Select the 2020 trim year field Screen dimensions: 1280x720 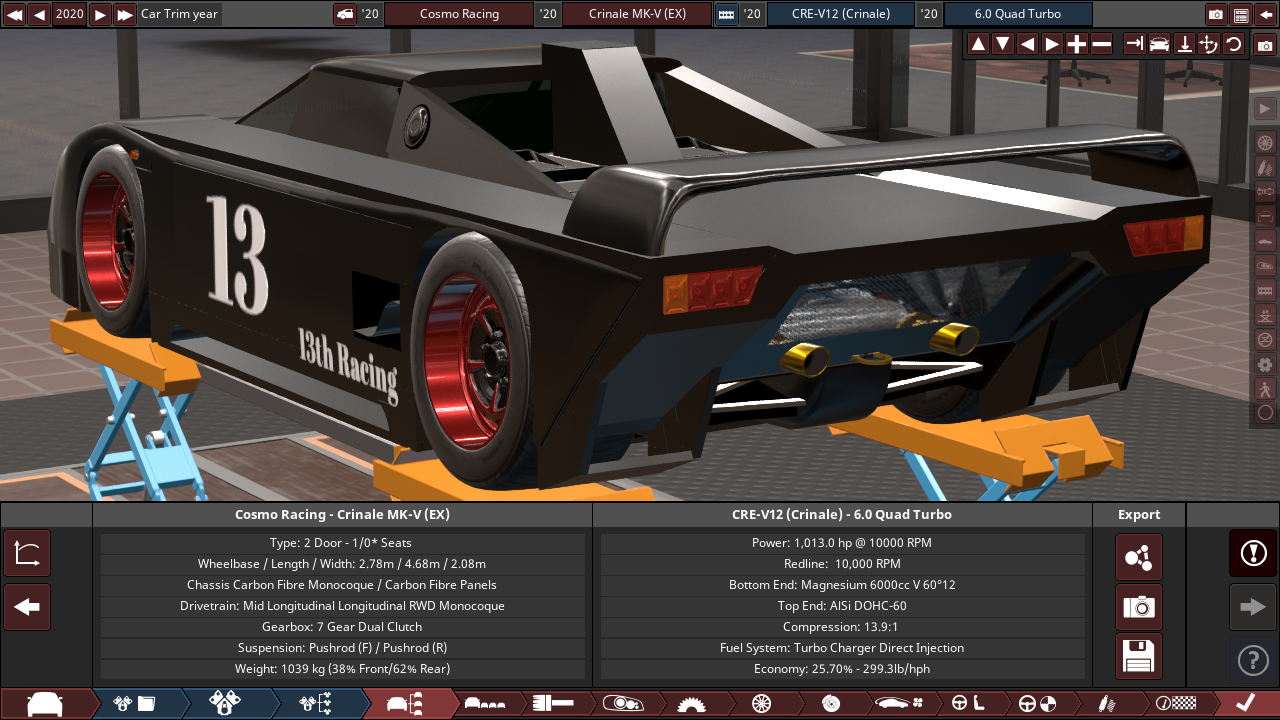[70, 14]
